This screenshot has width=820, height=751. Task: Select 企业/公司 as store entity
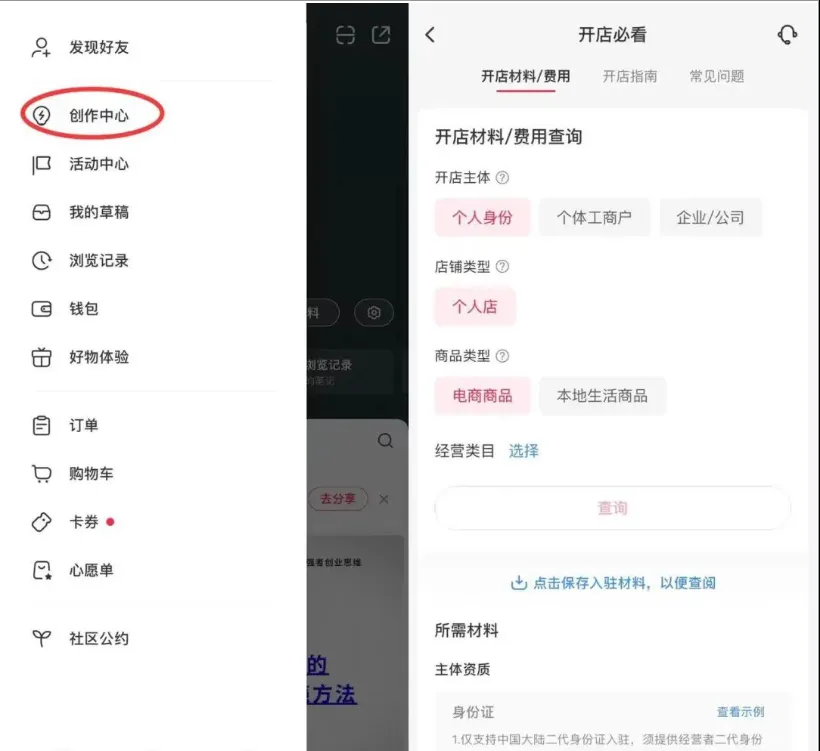[x=710, y=217]
